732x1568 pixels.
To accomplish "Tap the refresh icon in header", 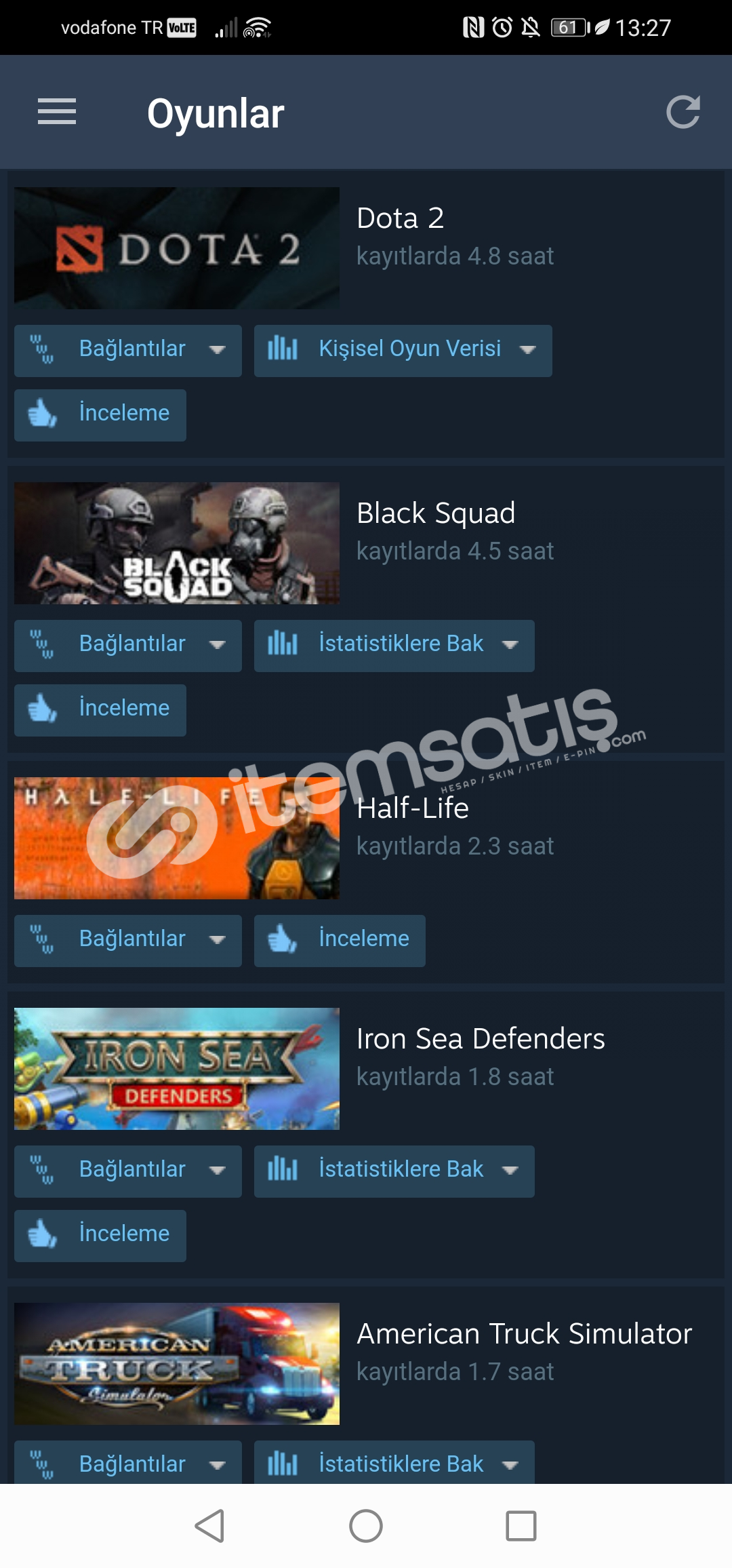I will (683, 112).
